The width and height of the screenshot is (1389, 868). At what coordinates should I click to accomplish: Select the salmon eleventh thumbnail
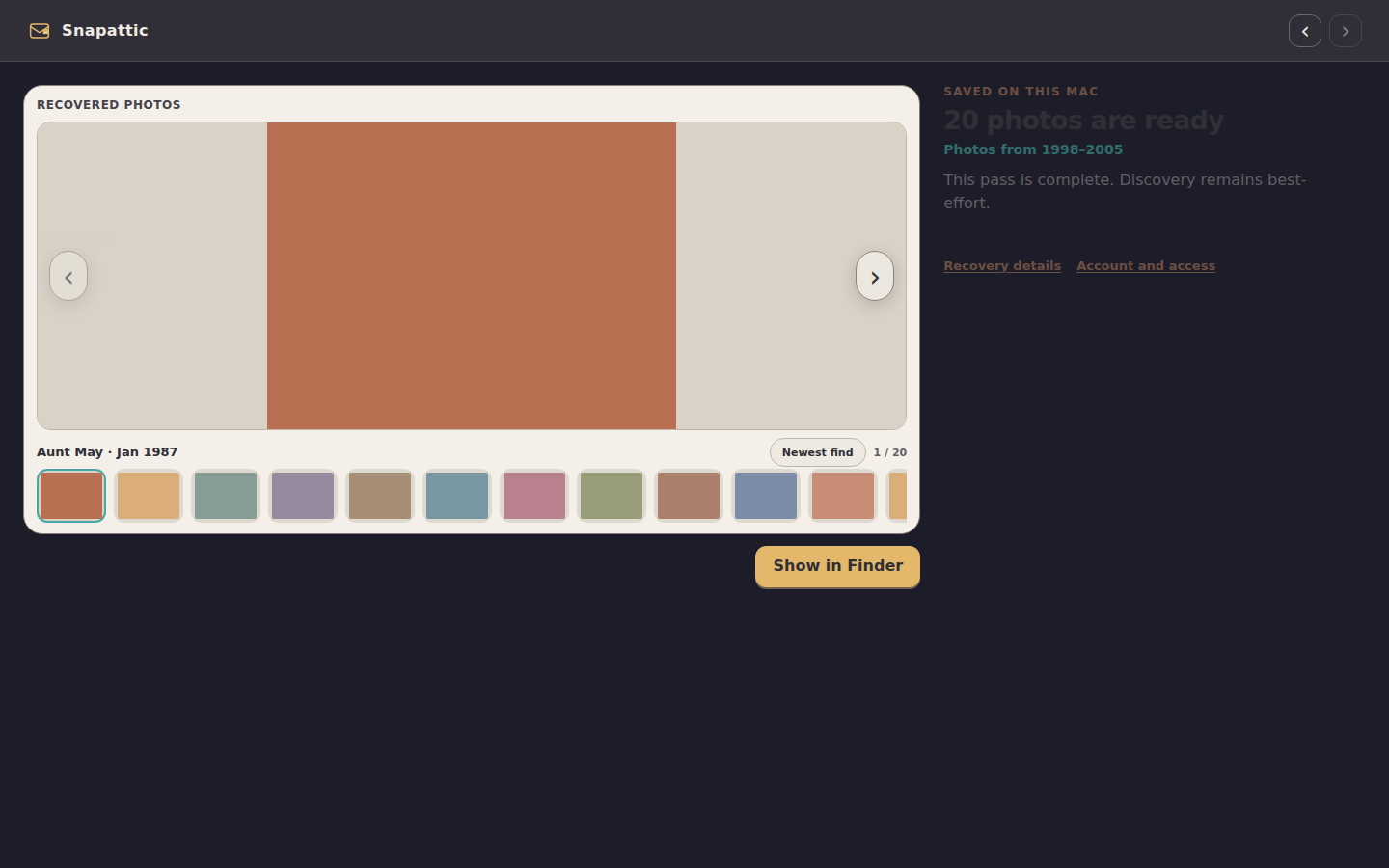[x=843, y=496]
